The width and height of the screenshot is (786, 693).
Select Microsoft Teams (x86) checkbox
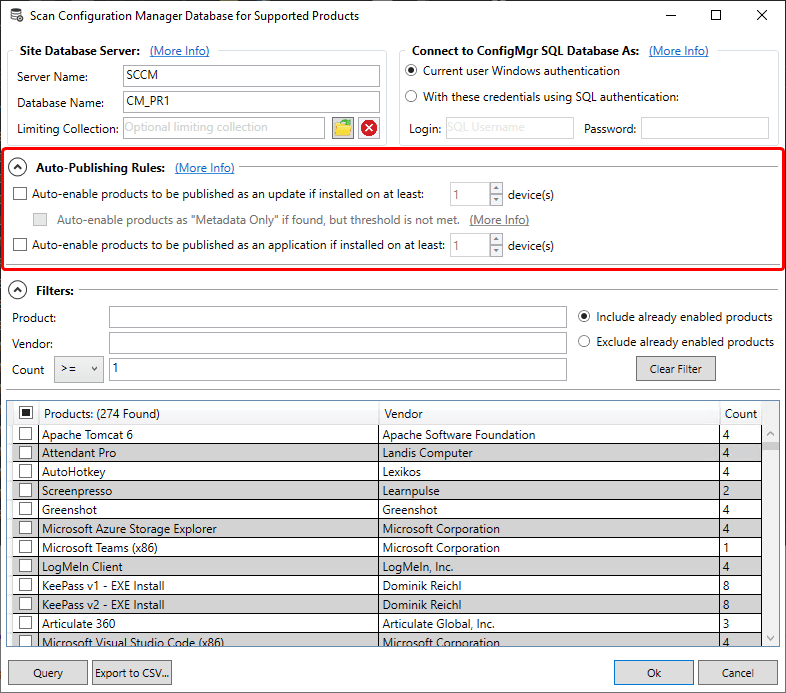tap(26, 547)
